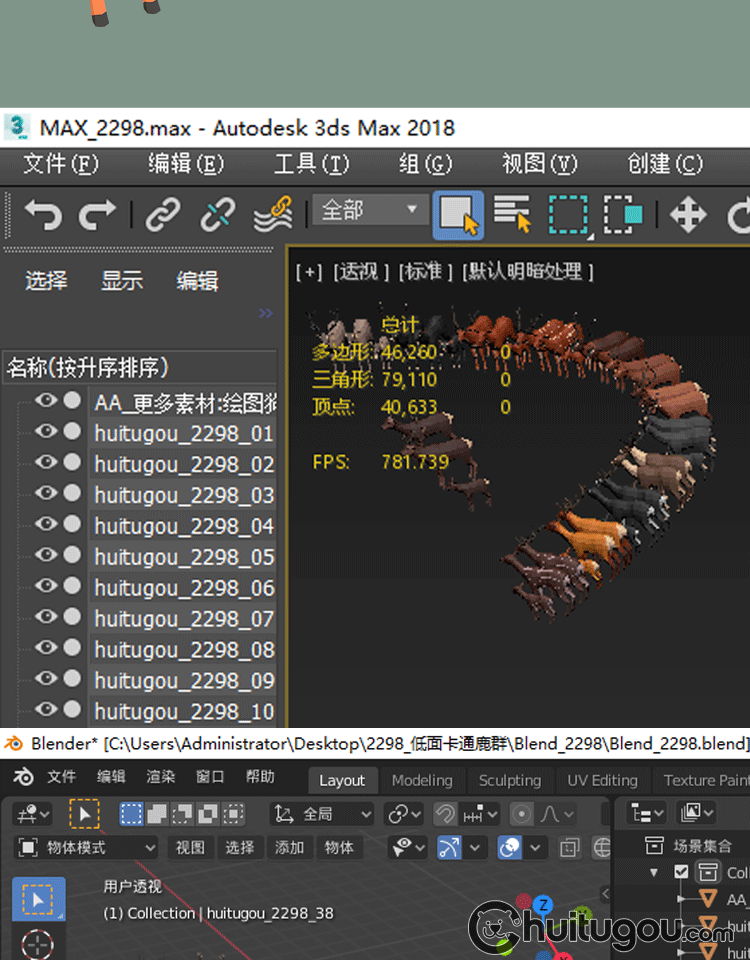Open the 编辑(E) menu in 3ds Max

186,164
